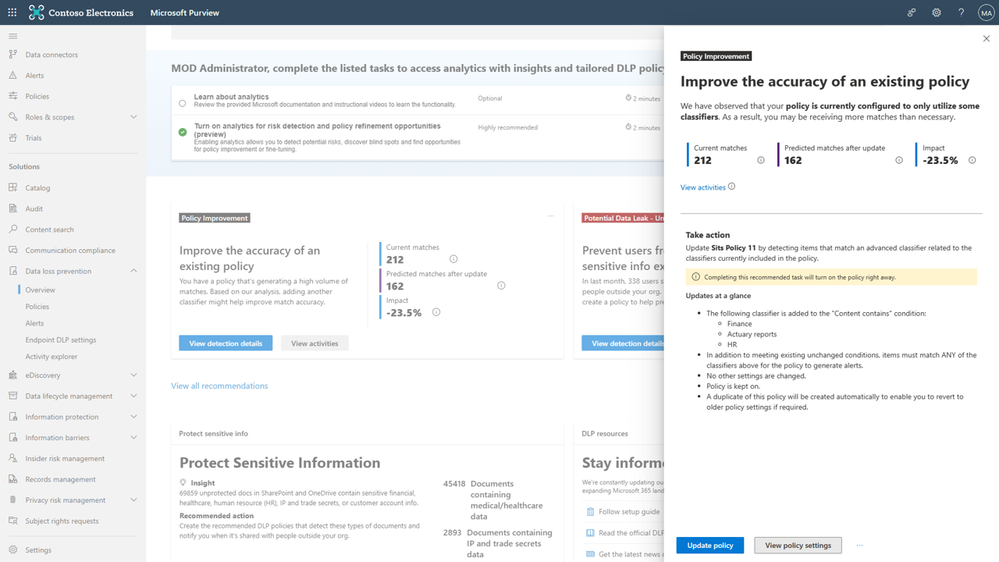Viewport: 999px width, 562px height.
Task: Click info icon beside panel Predicted matches
Action: (899, 161)
